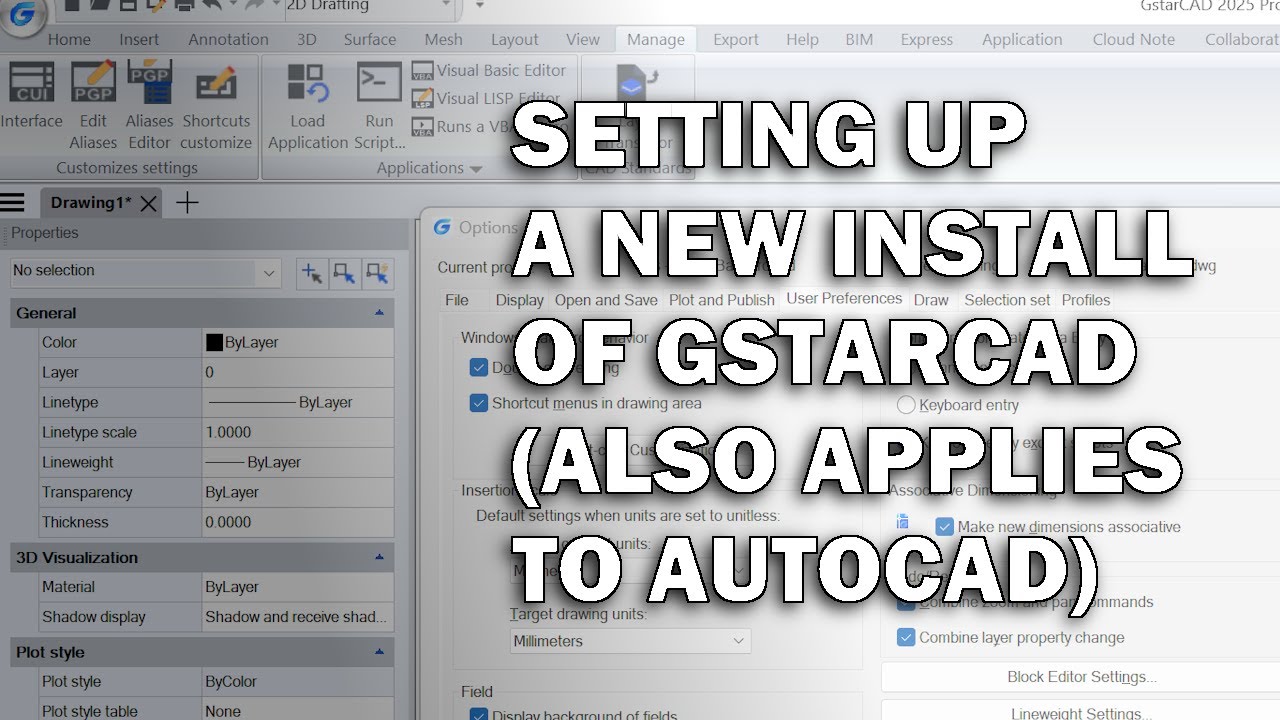Open the Interface (CUI) customization tool
This screenshot has width=1280, height=720.
[x=31, y=95]
